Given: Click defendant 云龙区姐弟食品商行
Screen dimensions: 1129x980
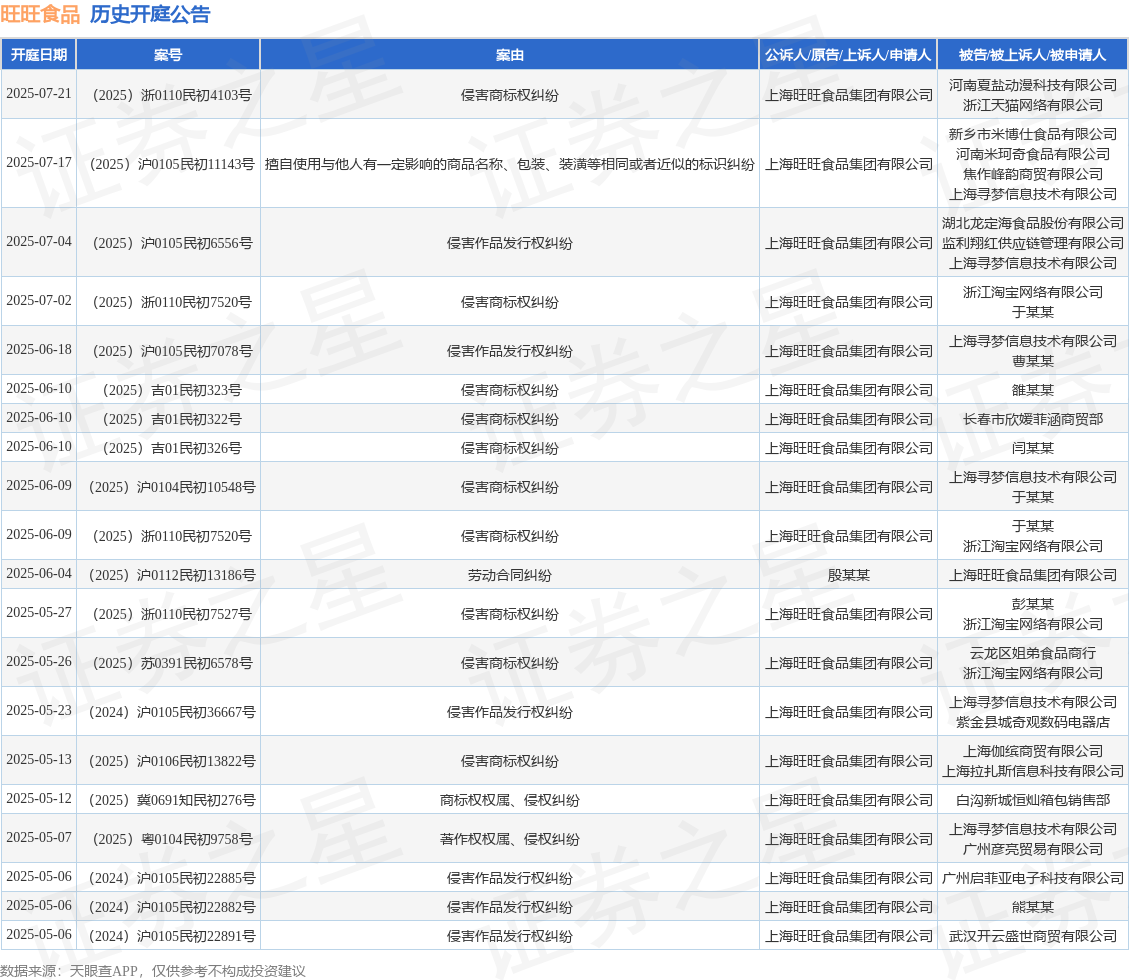Looking at the screenshot, I should [1033, 652].
